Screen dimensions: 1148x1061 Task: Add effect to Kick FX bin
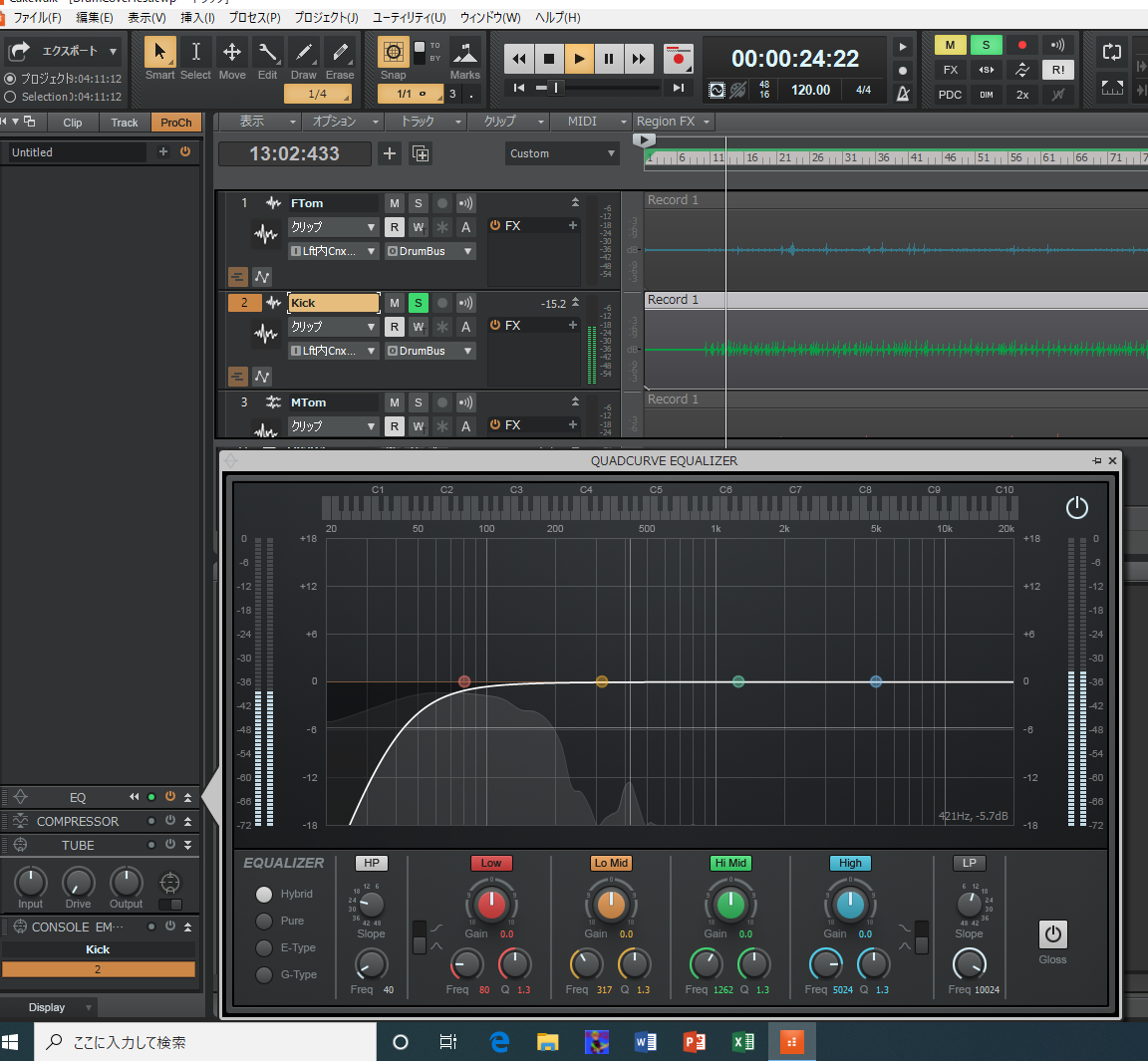tap(573, 325)
